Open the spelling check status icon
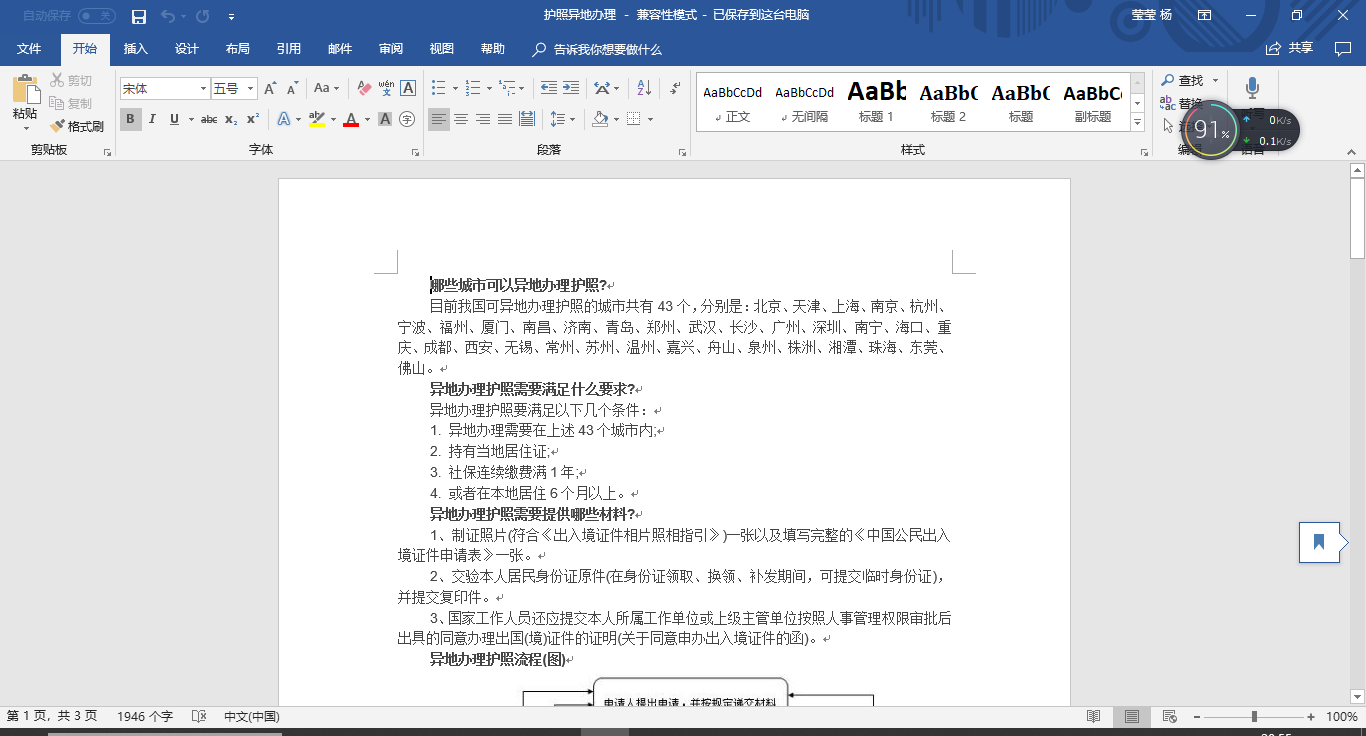Screen dimensions: 1366x736 tap(199, 716)
